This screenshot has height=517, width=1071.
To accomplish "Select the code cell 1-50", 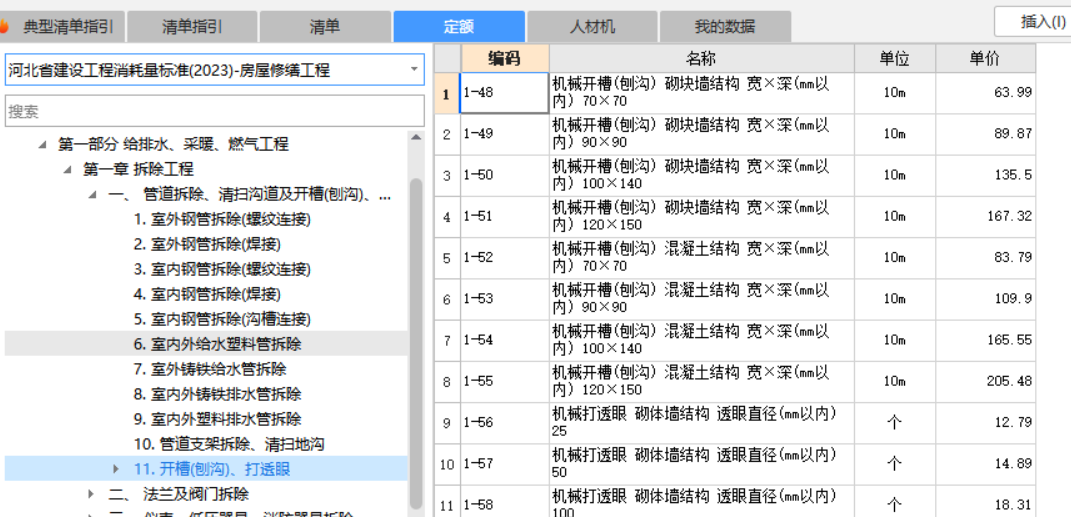I will click(x=505, y=176).
